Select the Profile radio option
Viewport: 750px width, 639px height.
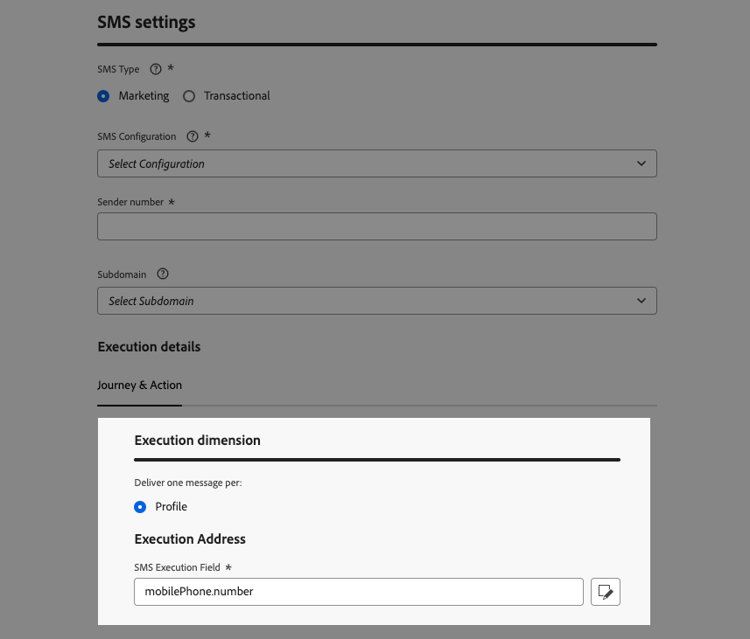click(140, 507)
